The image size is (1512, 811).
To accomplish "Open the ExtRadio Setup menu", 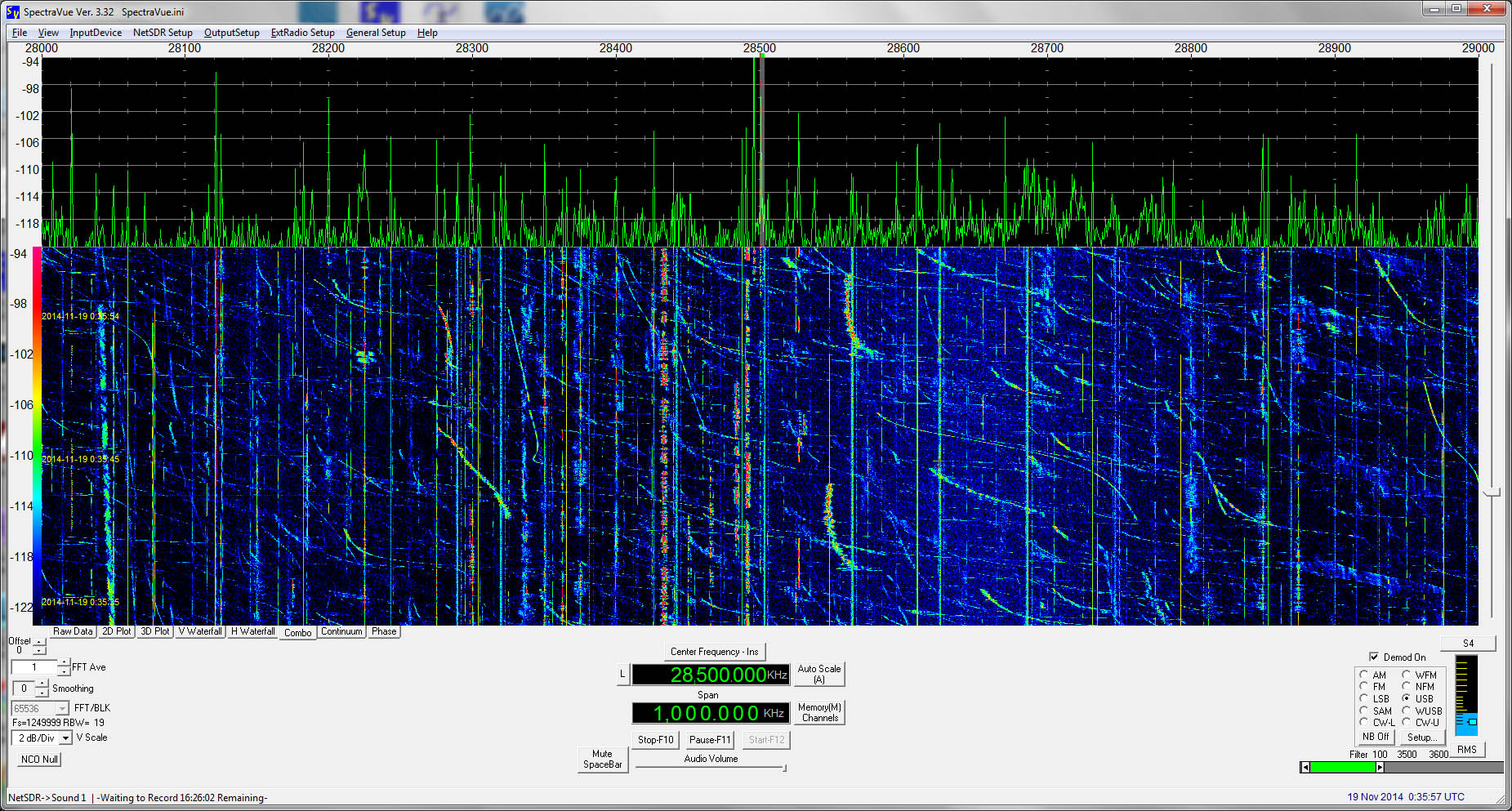I will pyautogui.click(x=302, y=33).
